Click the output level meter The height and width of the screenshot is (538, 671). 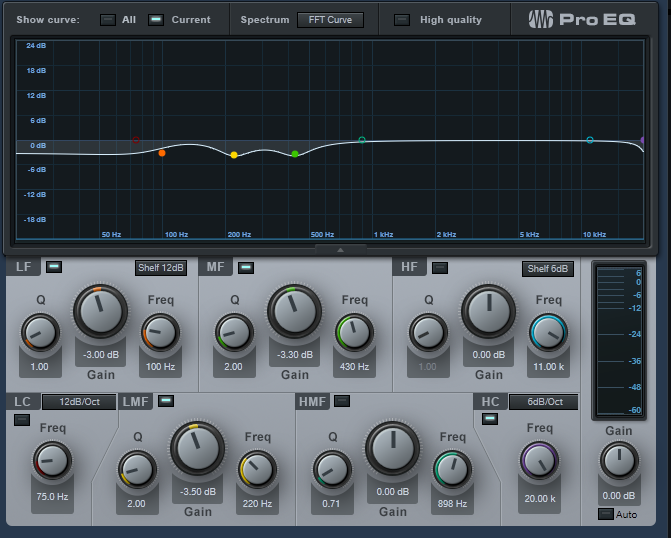pyautogui.click(x=619, y=340)
